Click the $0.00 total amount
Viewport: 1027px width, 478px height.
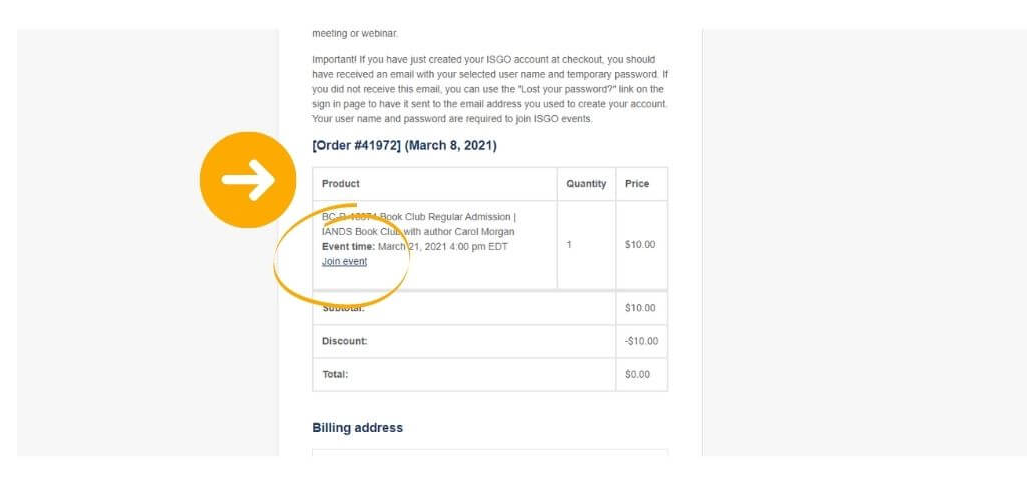637,375
